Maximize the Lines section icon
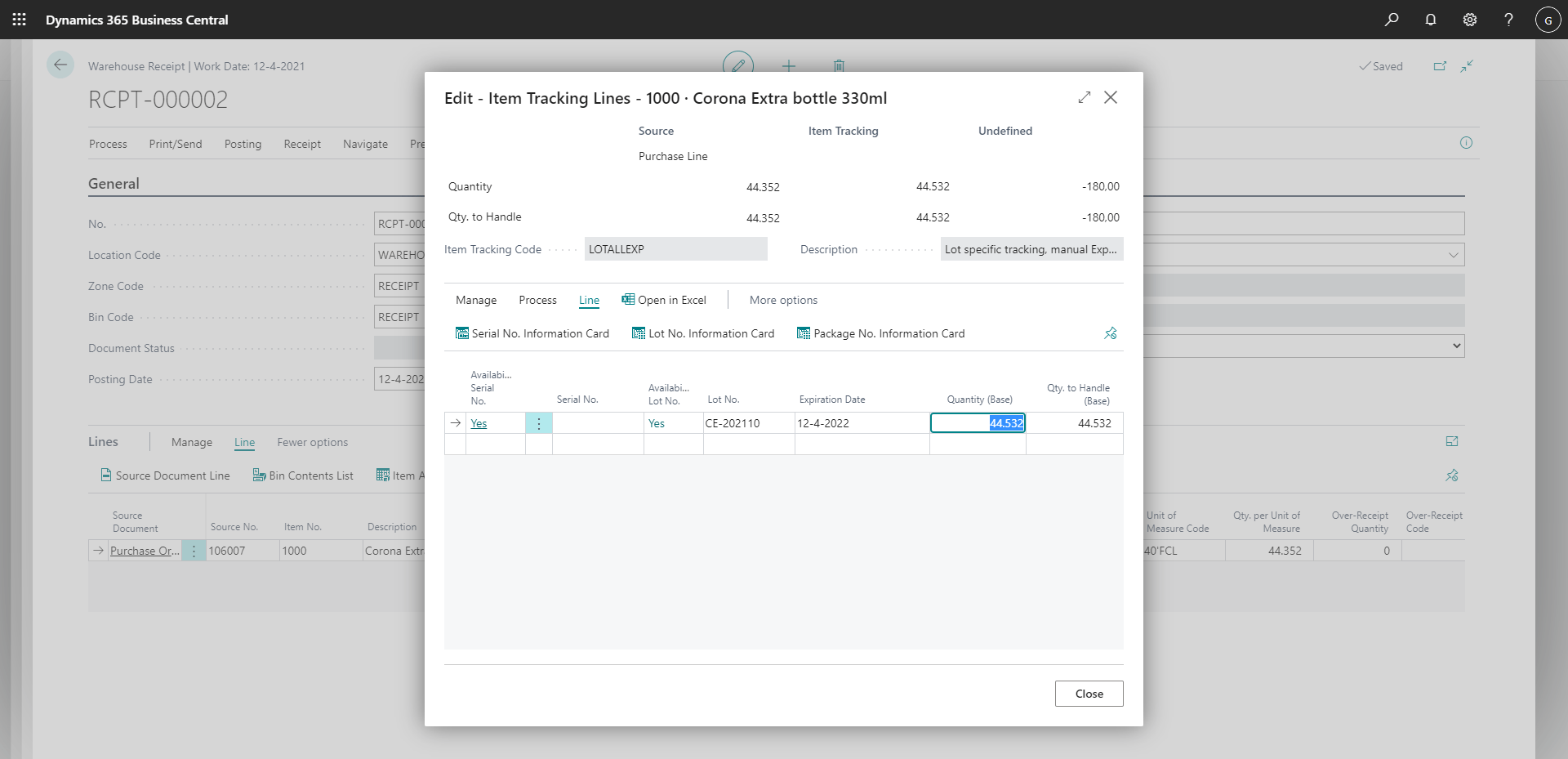The height and width of the screenshot is (759, 1568). tap(1452, 442)
